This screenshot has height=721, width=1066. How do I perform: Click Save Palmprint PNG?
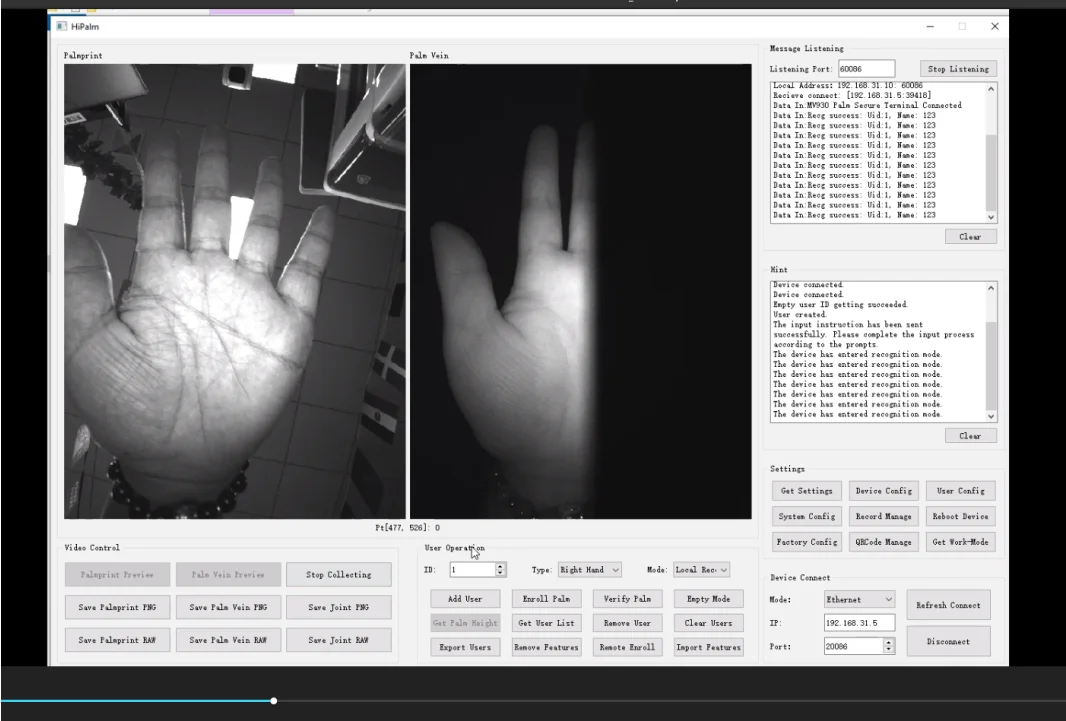117,607
